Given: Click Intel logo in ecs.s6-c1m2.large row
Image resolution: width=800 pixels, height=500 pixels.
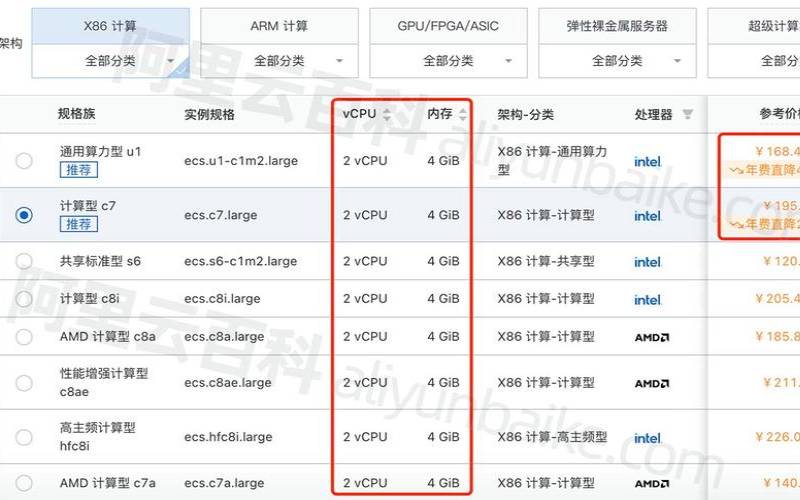Looking at the screenshot, I should pos(648,262).
